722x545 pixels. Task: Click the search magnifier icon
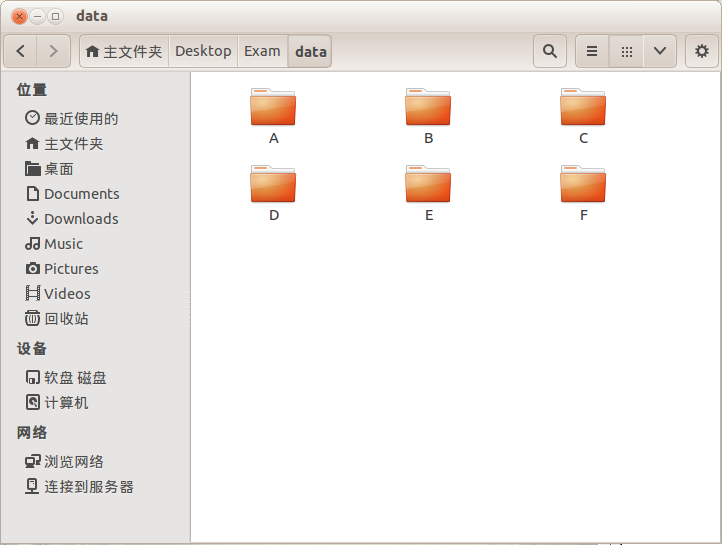(549, 51)
